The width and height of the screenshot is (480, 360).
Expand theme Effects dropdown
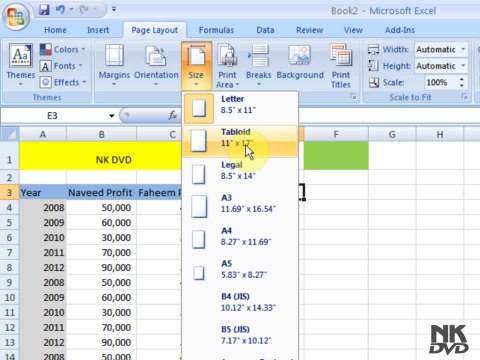point(63,82)
